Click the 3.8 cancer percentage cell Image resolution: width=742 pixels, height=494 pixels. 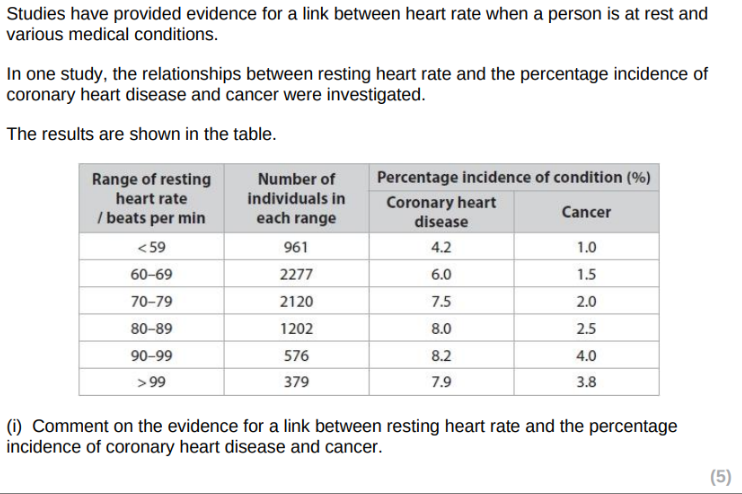click(x=586, y=382)
